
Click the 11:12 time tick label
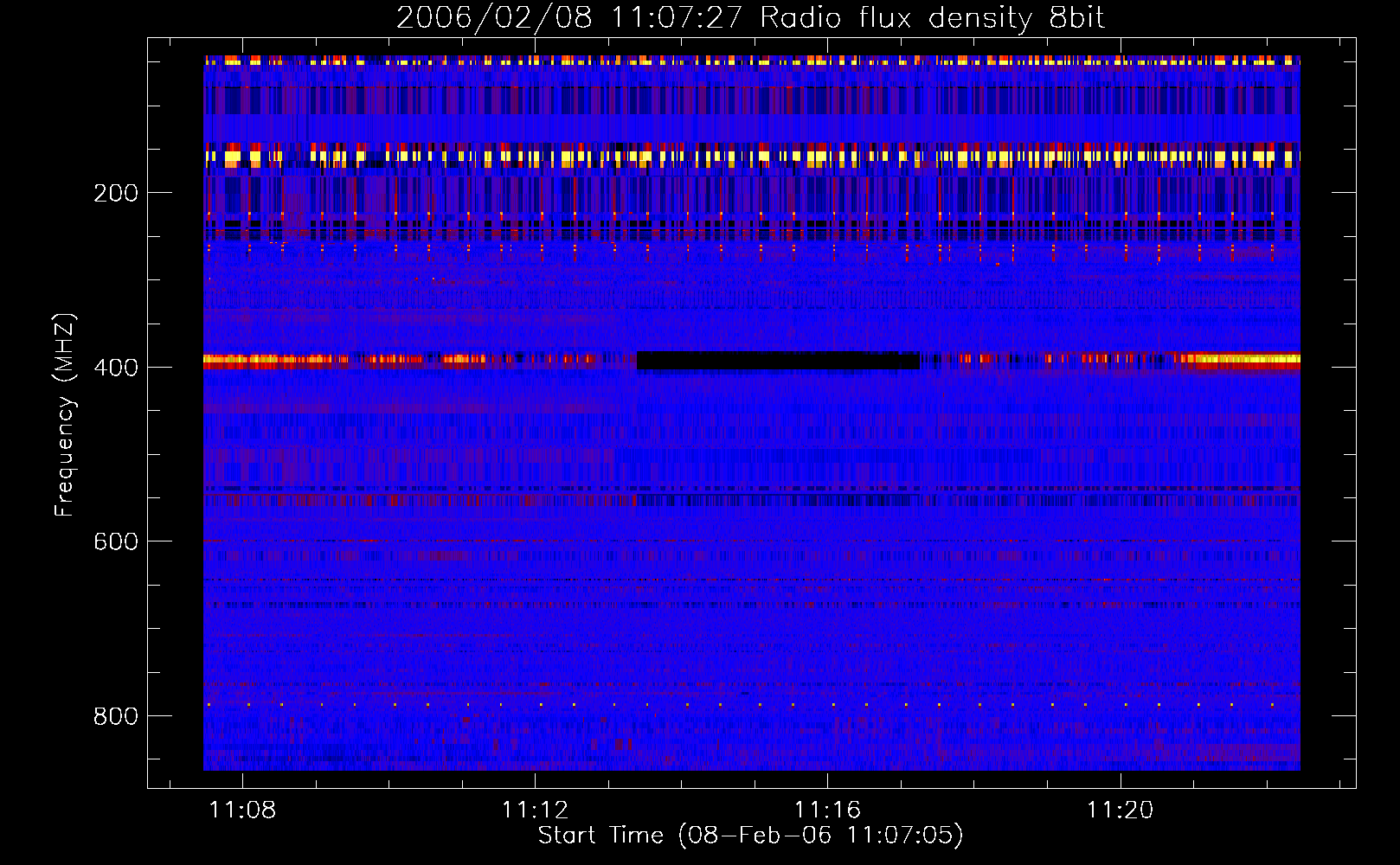coord(535,810)
